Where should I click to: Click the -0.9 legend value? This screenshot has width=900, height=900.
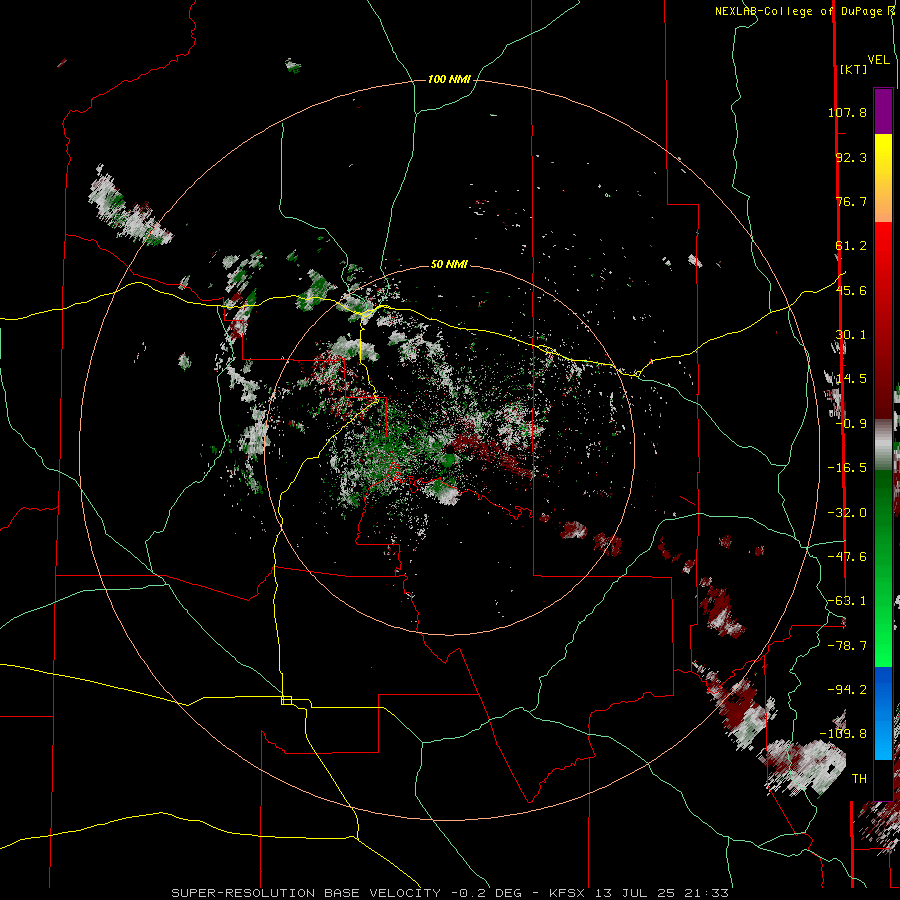851,424
